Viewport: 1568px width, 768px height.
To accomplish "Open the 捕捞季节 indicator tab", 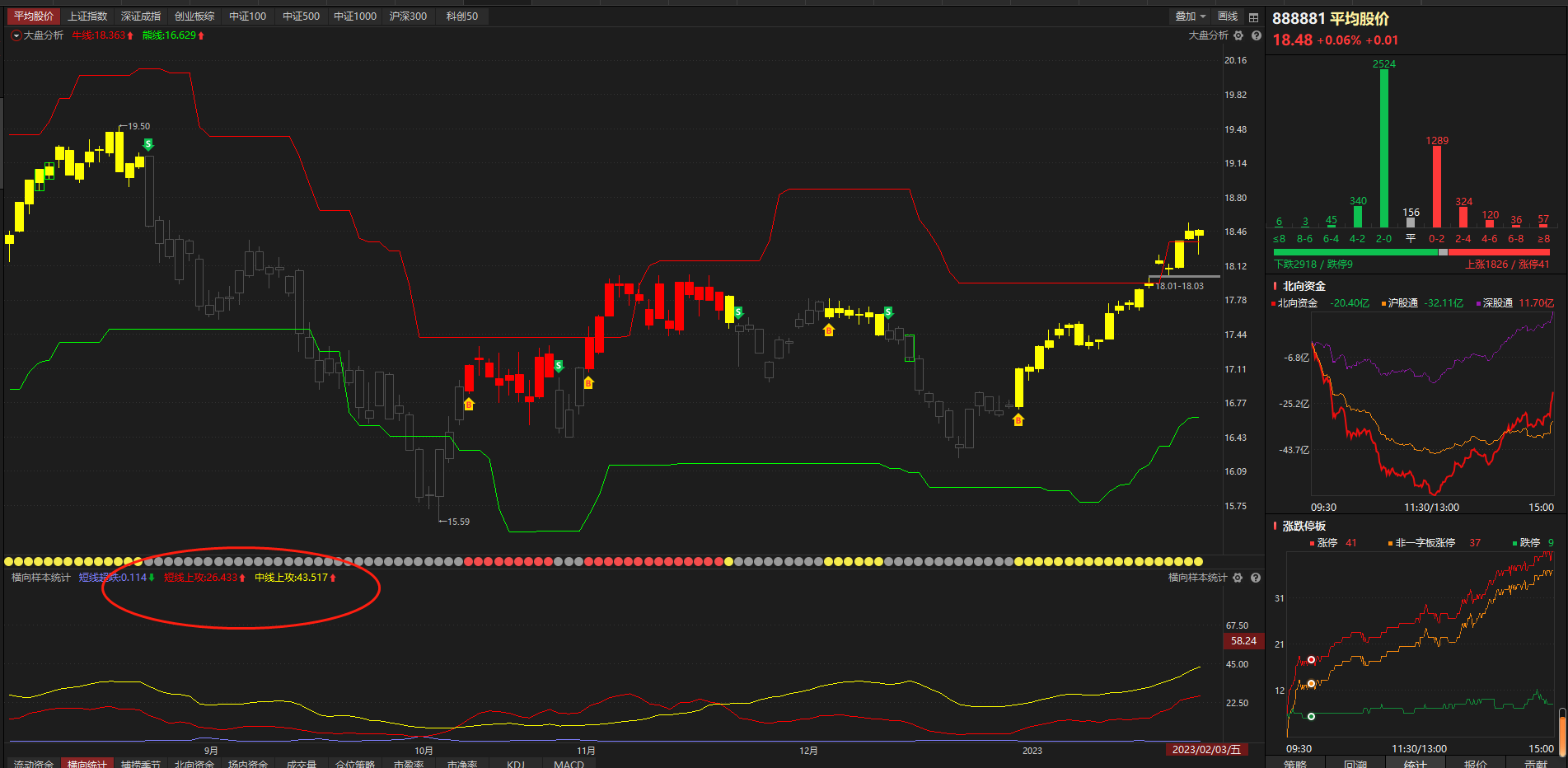I will click(x=141, y=763).
